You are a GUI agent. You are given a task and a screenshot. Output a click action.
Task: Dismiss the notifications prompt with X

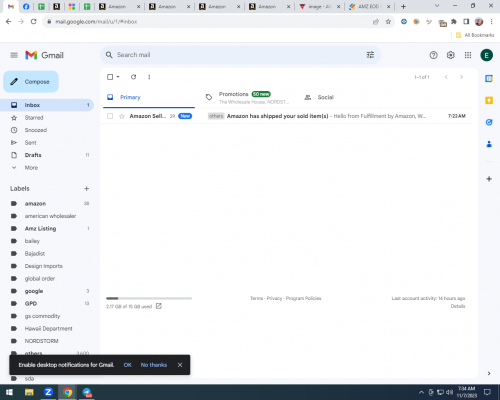180,365
